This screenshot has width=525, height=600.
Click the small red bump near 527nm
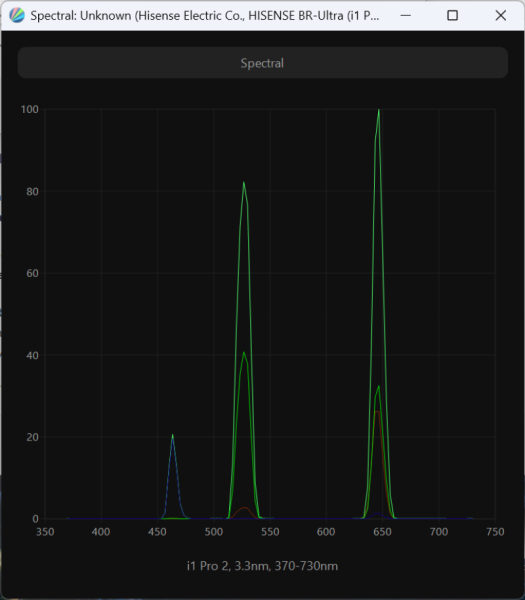[x=245, y=508]
